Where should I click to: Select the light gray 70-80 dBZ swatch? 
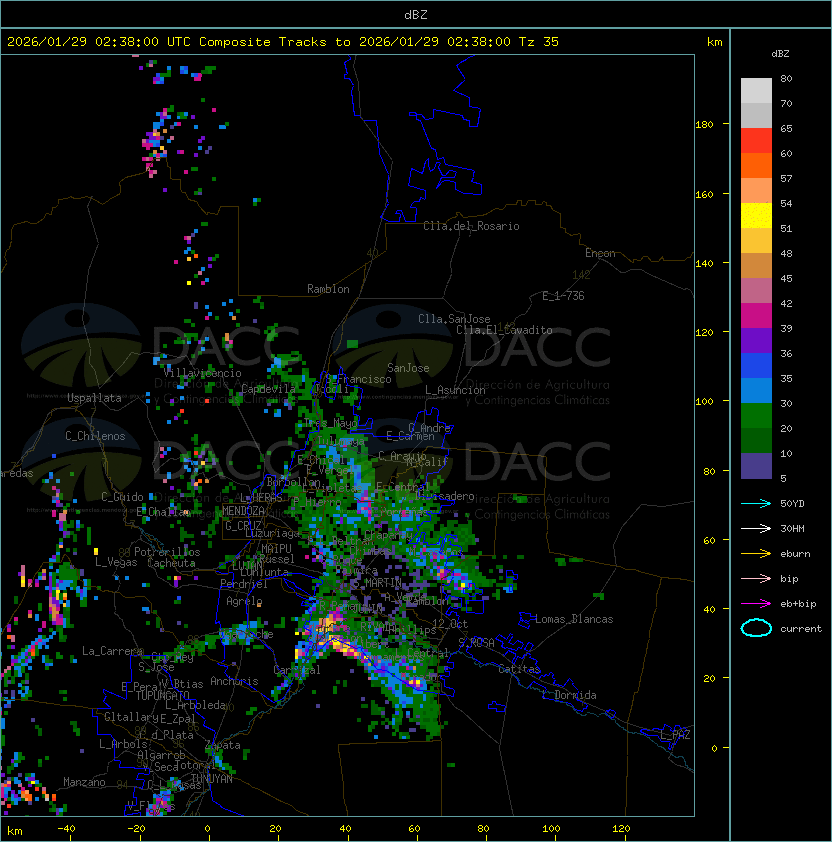click(756, 90)
